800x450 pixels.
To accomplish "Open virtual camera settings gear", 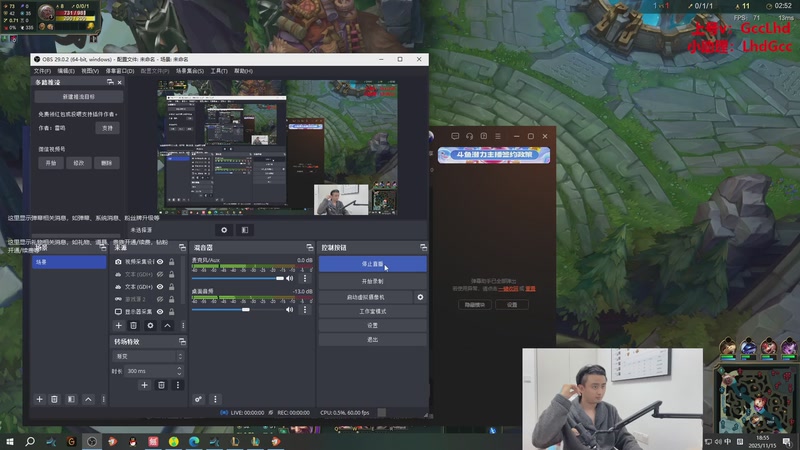I will point(420,297).
